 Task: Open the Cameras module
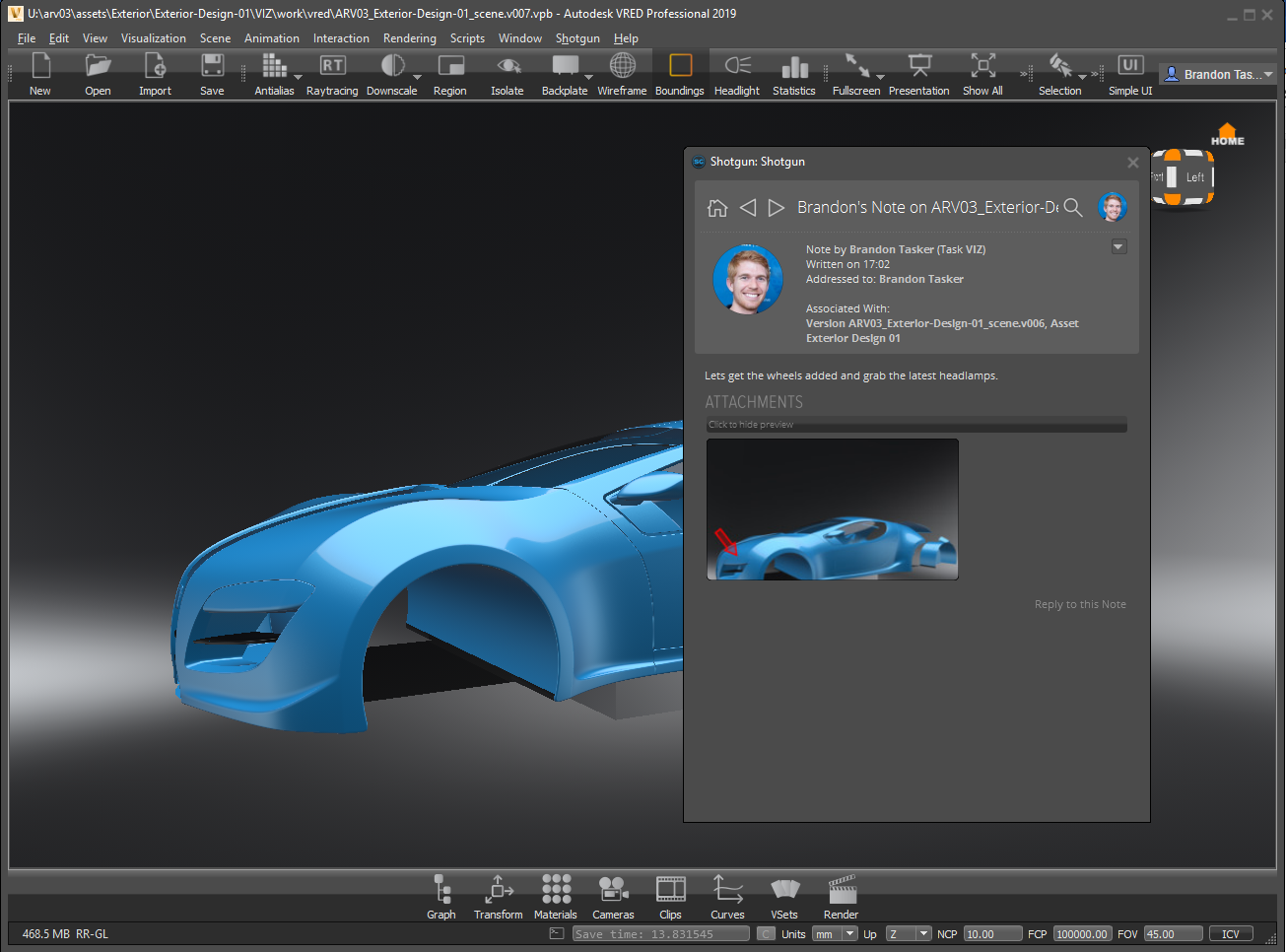tap(613, 897)
